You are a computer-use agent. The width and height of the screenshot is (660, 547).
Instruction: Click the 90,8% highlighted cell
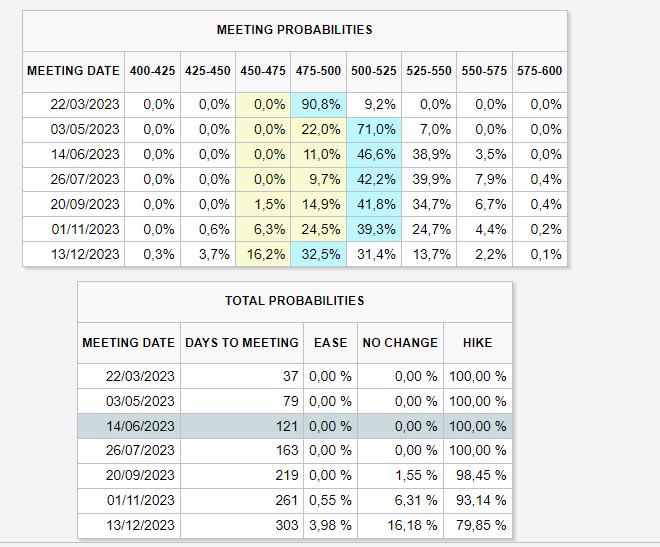click(x=318, y=105)
